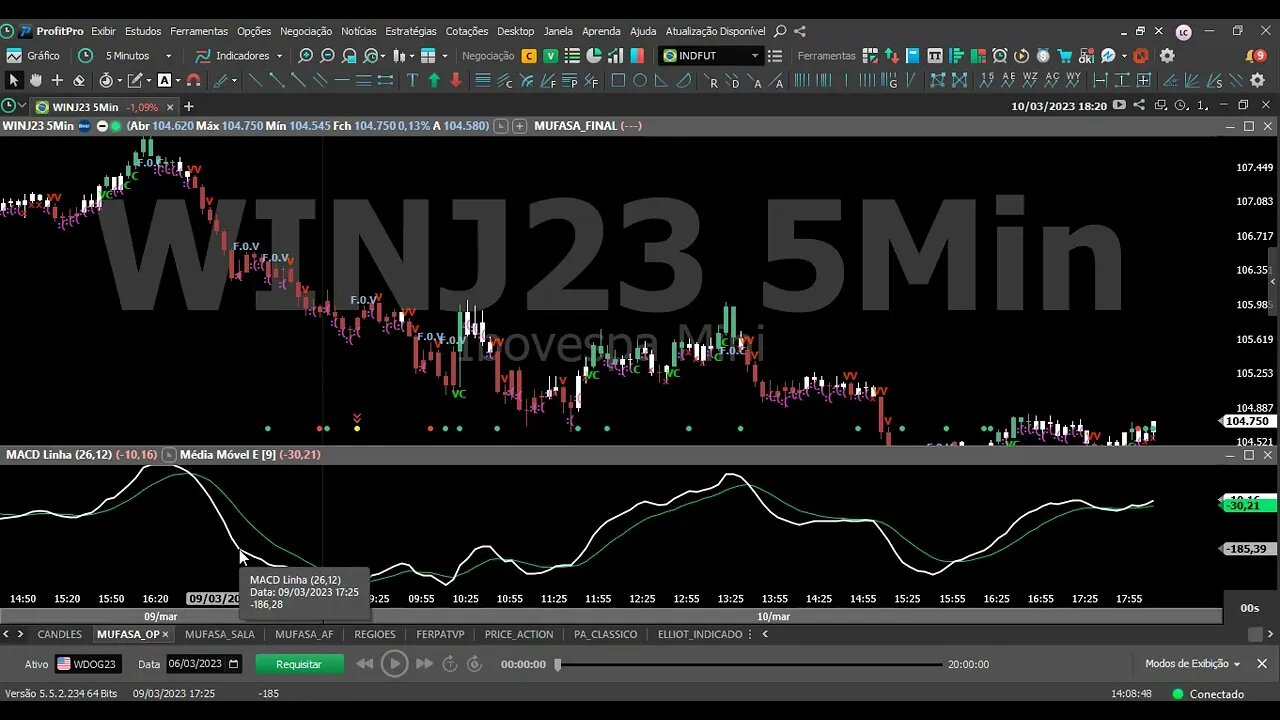Open the text style A dropdown arrow
1280x720 pixels.
pos(178,80)
